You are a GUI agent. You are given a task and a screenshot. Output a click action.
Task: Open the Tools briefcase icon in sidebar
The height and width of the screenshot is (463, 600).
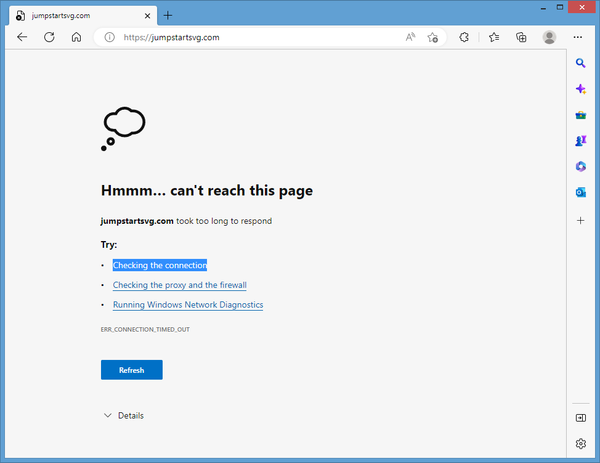(580, 115)
